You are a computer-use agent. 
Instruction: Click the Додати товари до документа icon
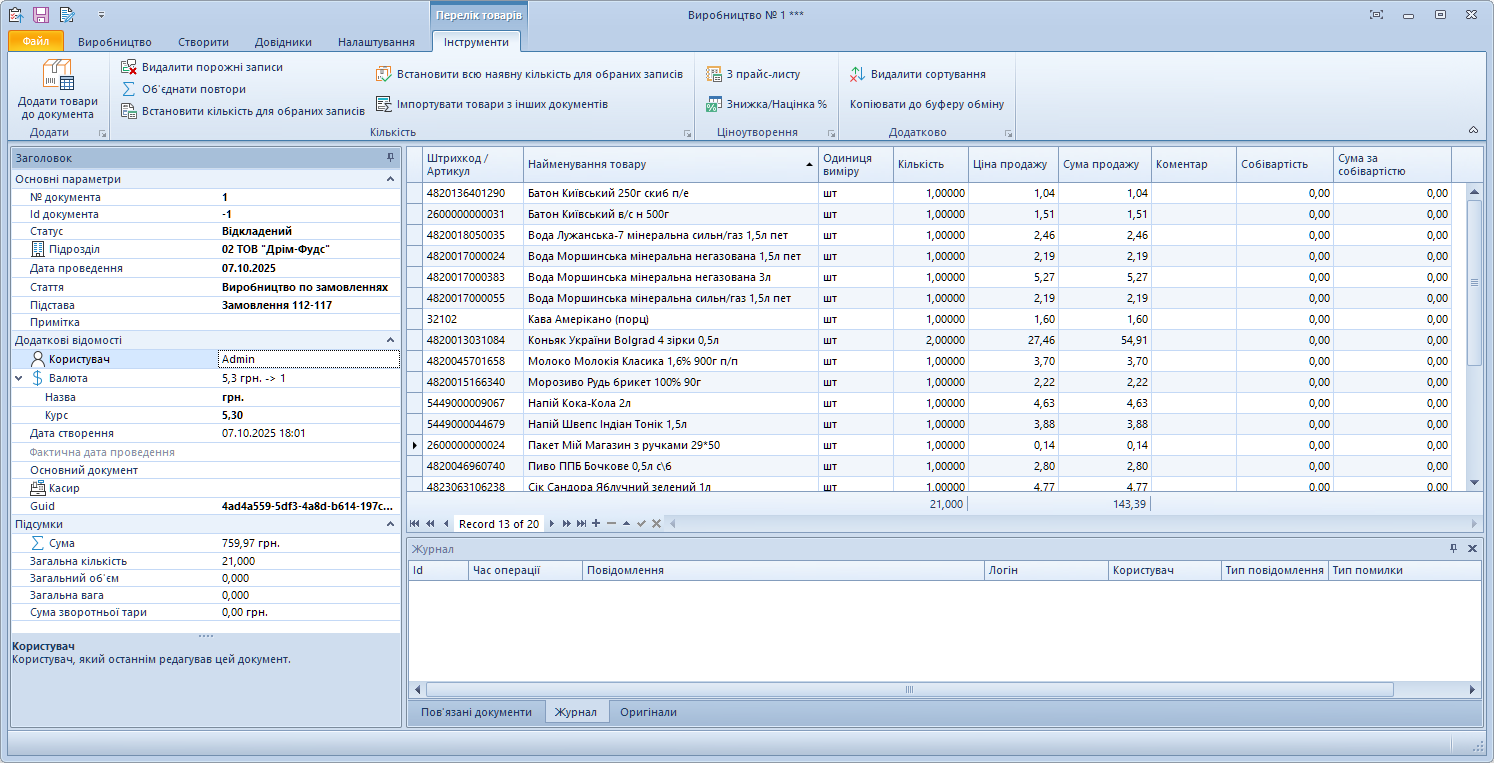click(57, 76)
